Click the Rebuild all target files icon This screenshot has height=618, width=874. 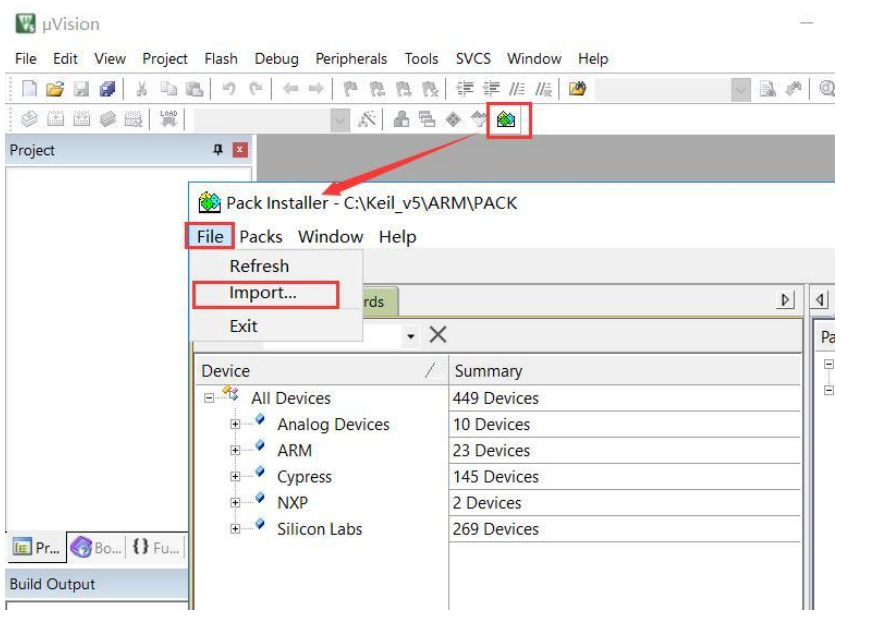tap(81, 119)
